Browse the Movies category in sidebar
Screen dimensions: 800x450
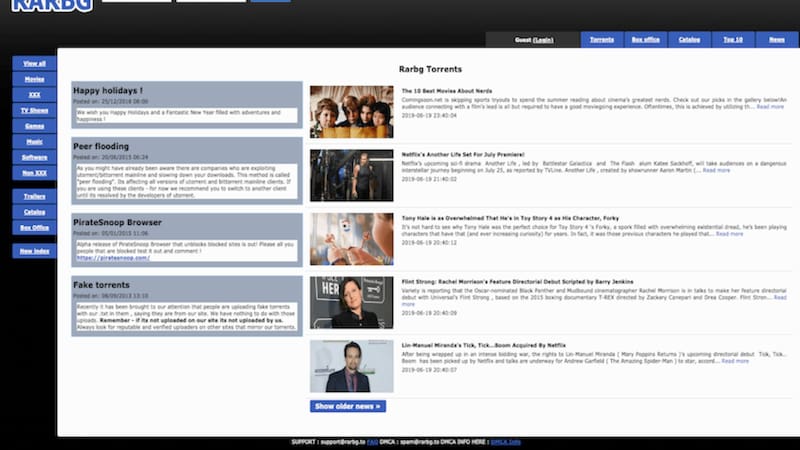(34, 79)
